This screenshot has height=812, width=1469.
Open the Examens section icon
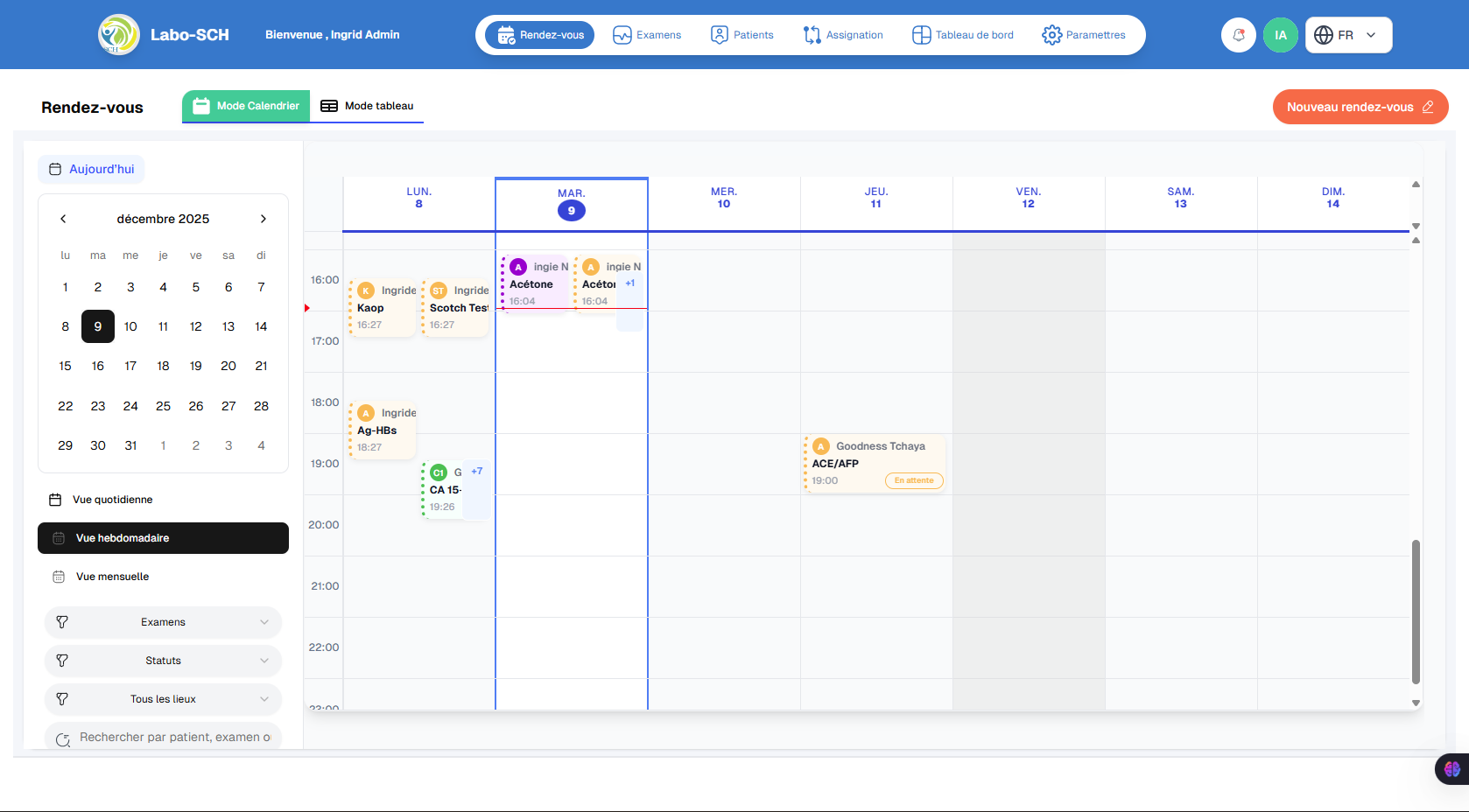point(622,34)
